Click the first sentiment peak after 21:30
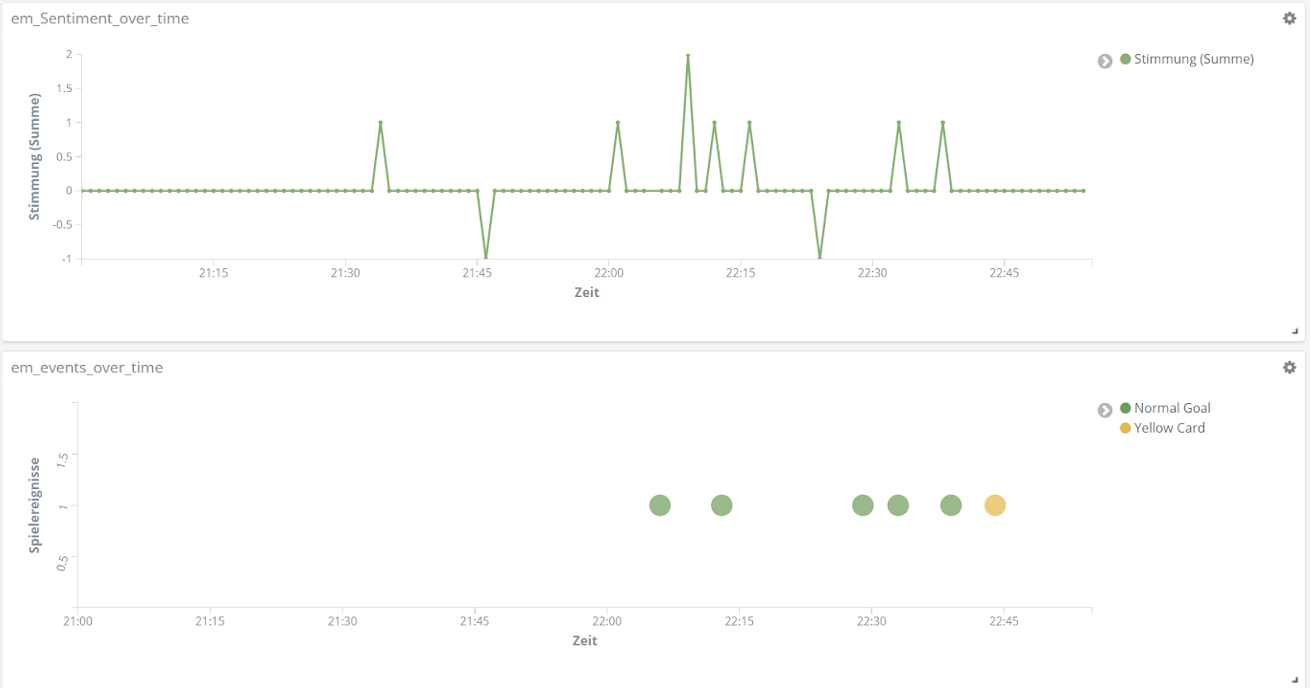Image resolution: width=1310 pixels, height=688 pixels. pos(380,123)
